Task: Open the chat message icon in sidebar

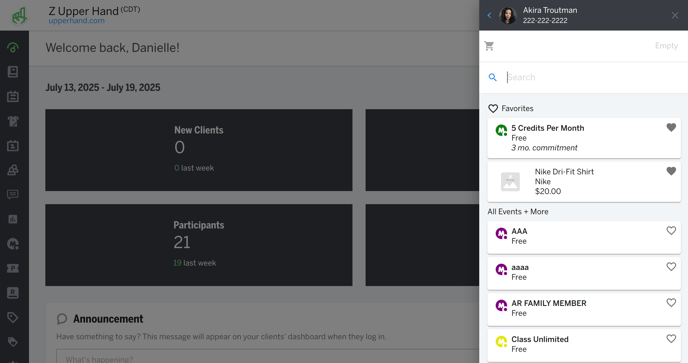Action: pos(13,194)
